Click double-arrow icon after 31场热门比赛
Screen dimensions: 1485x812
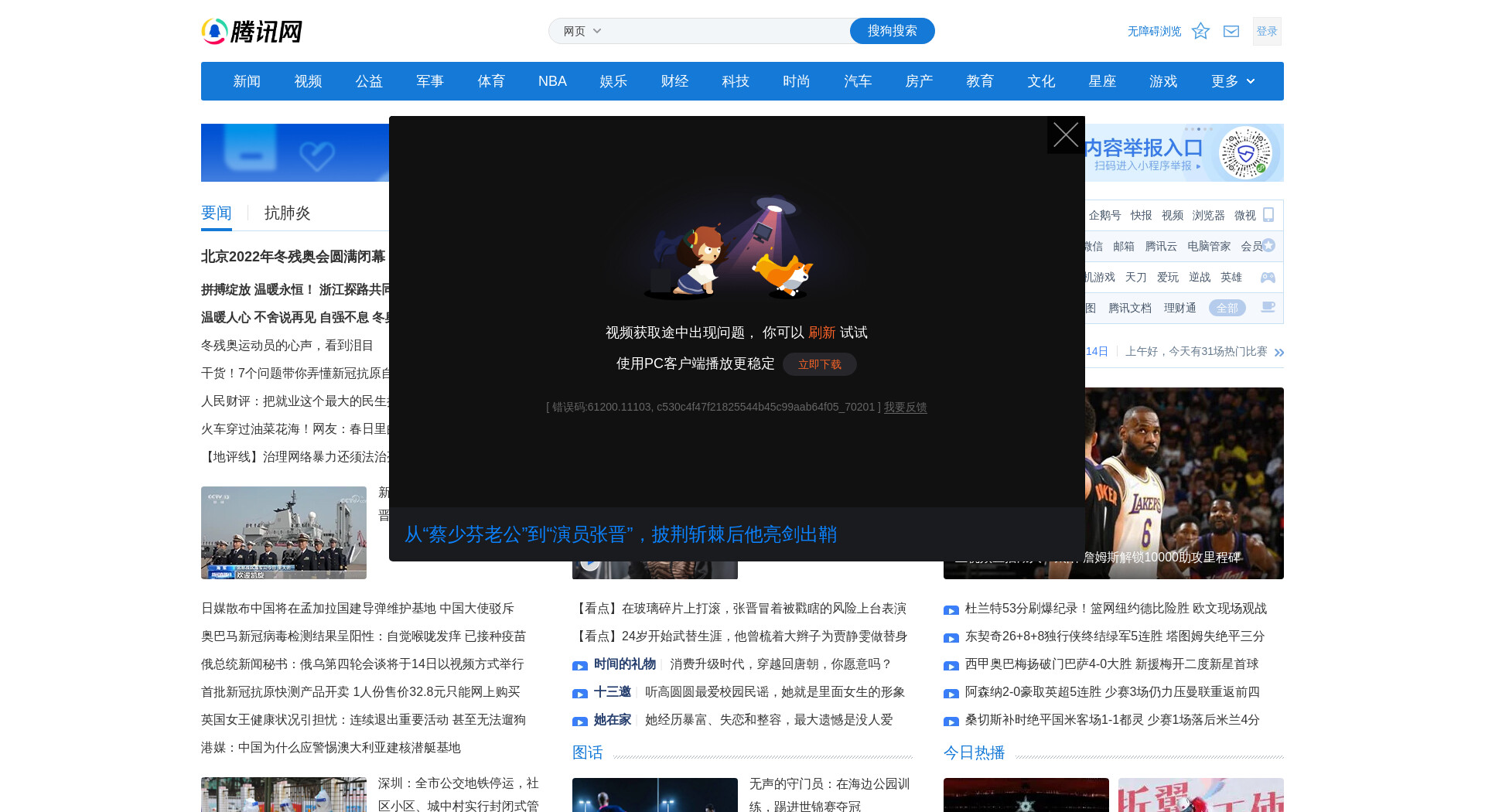1279,352
